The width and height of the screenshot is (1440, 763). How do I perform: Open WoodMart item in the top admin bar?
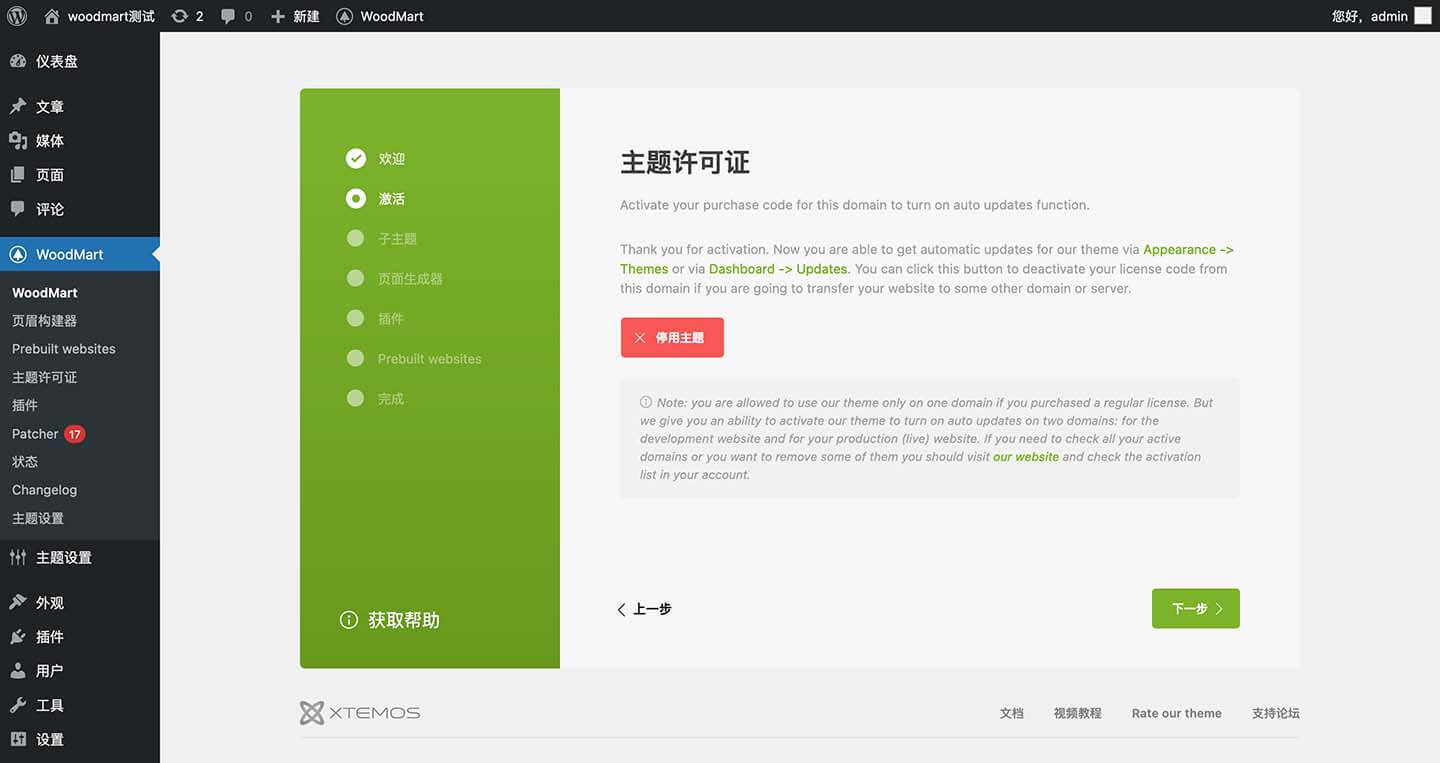point(380,16)
